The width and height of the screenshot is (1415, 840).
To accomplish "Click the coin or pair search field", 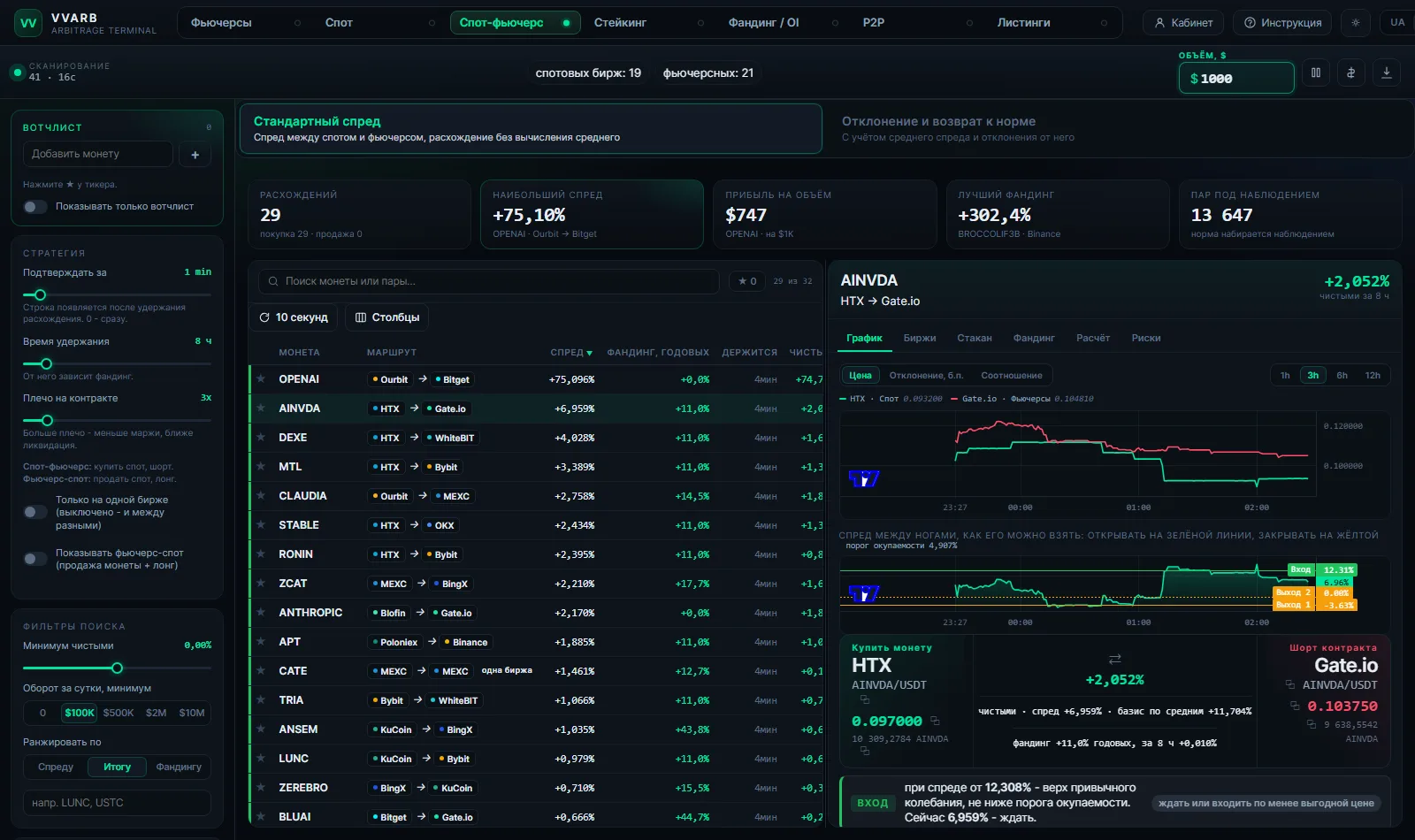I will coord(488,281).
